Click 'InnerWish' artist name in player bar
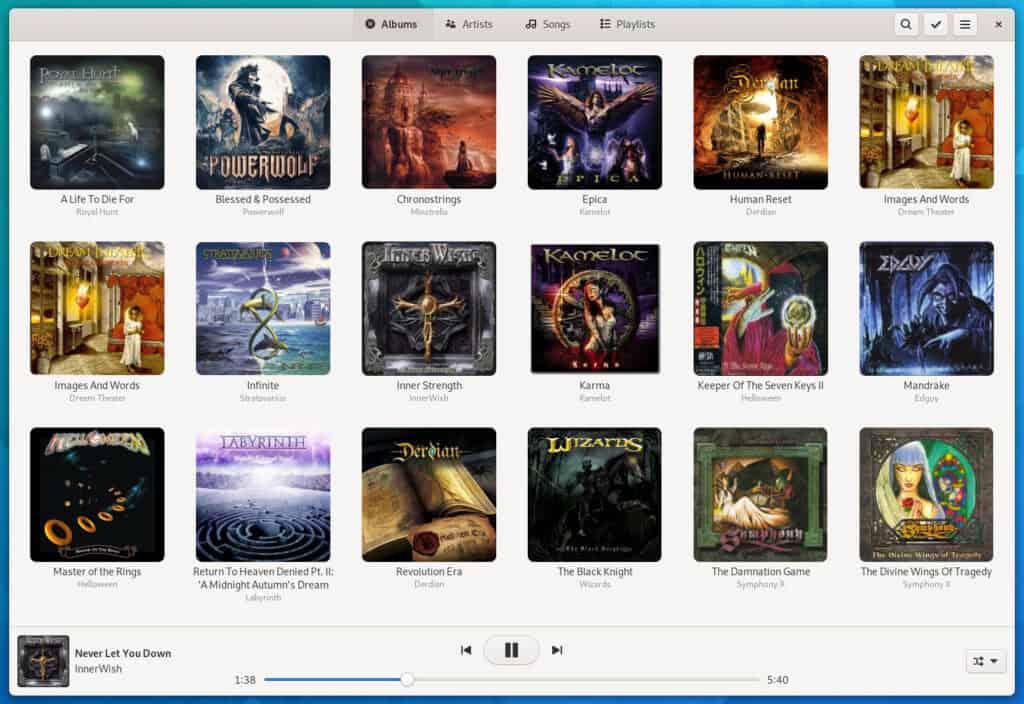The width and height of the screenshot is (1024, 704). pos(98,669)
